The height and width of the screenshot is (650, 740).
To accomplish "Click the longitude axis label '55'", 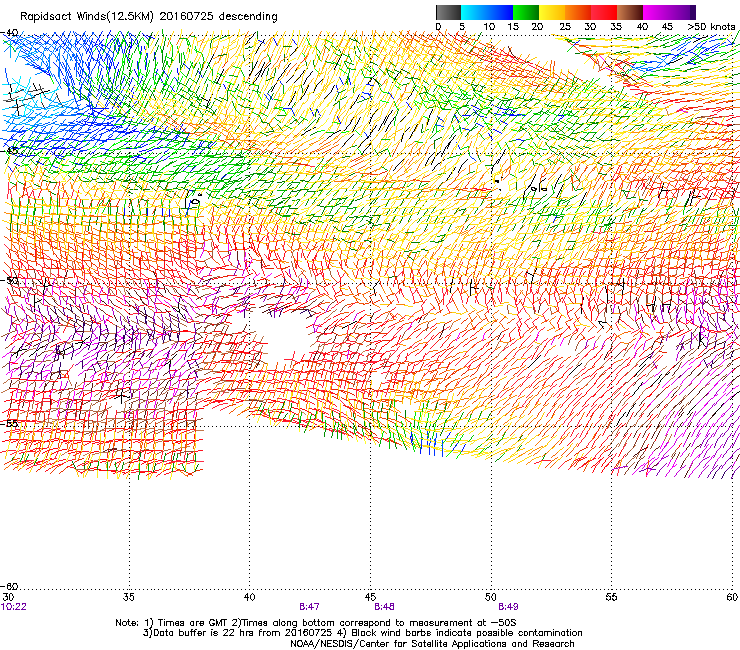I will click(x=611, y=597).
